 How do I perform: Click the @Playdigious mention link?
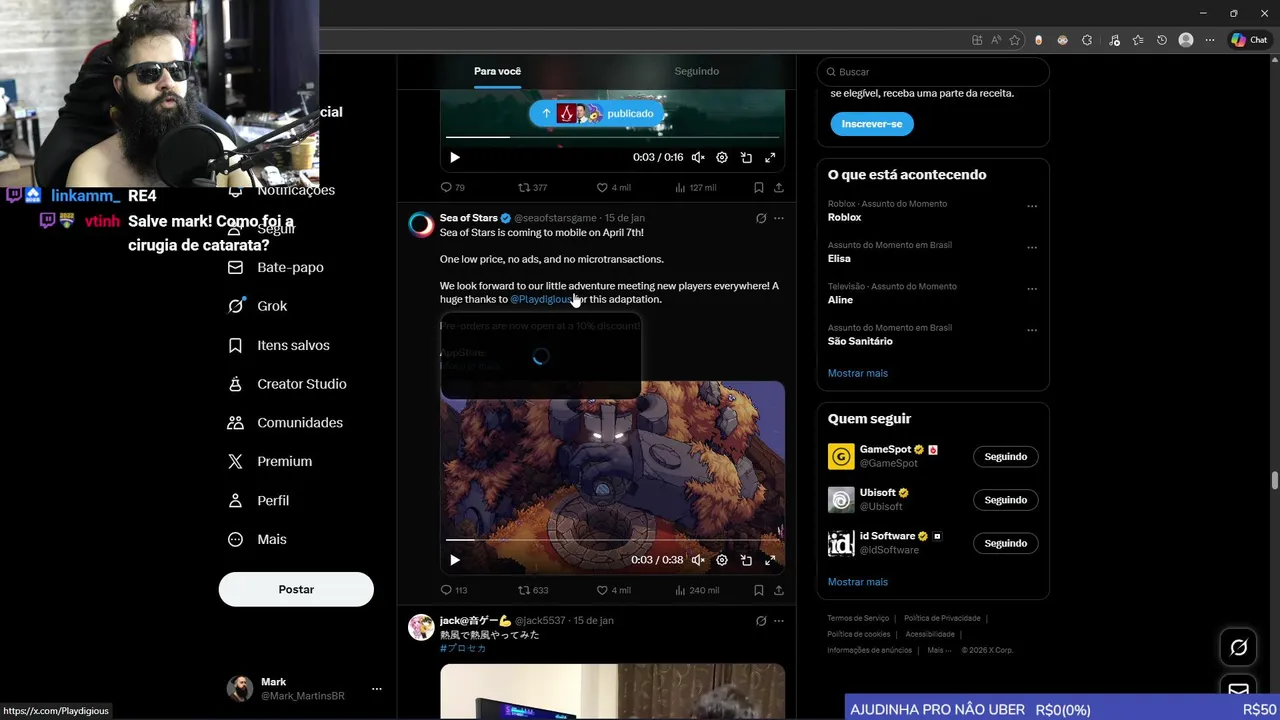coord(541,299)
